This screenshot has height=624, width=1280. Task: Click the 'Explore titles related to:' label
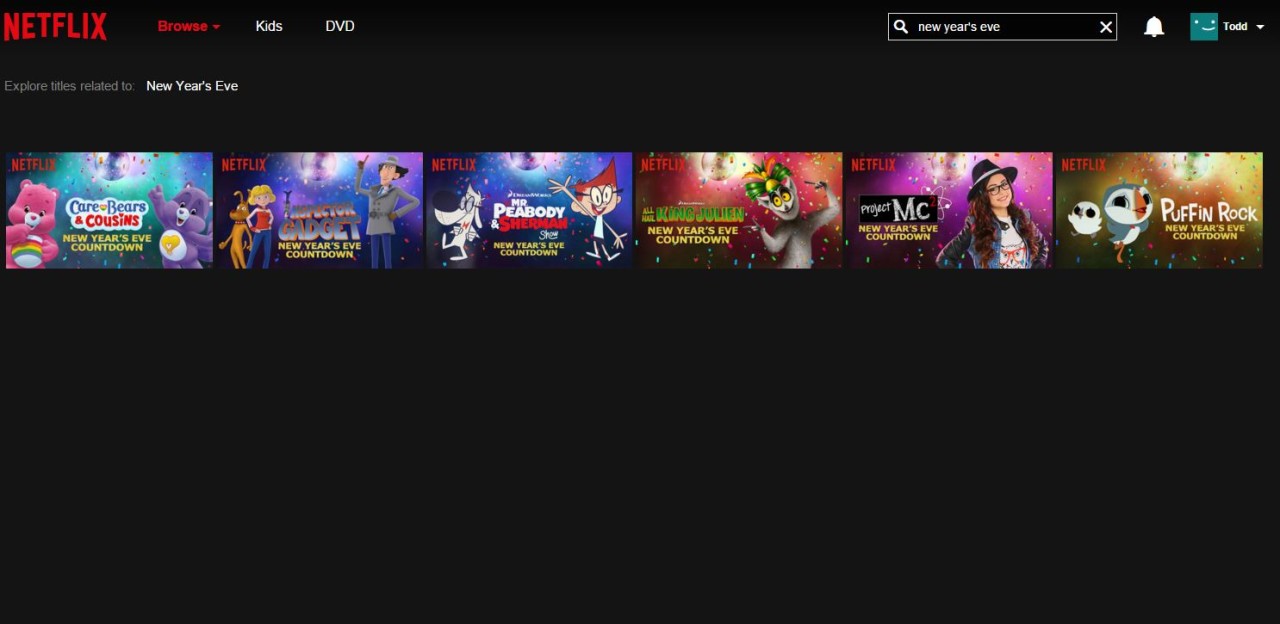click(69, 86)
